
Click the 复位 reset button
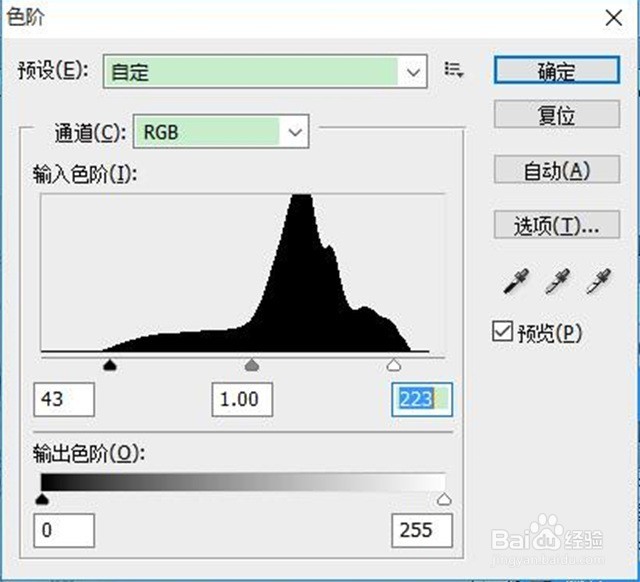(x=557, y=114)
